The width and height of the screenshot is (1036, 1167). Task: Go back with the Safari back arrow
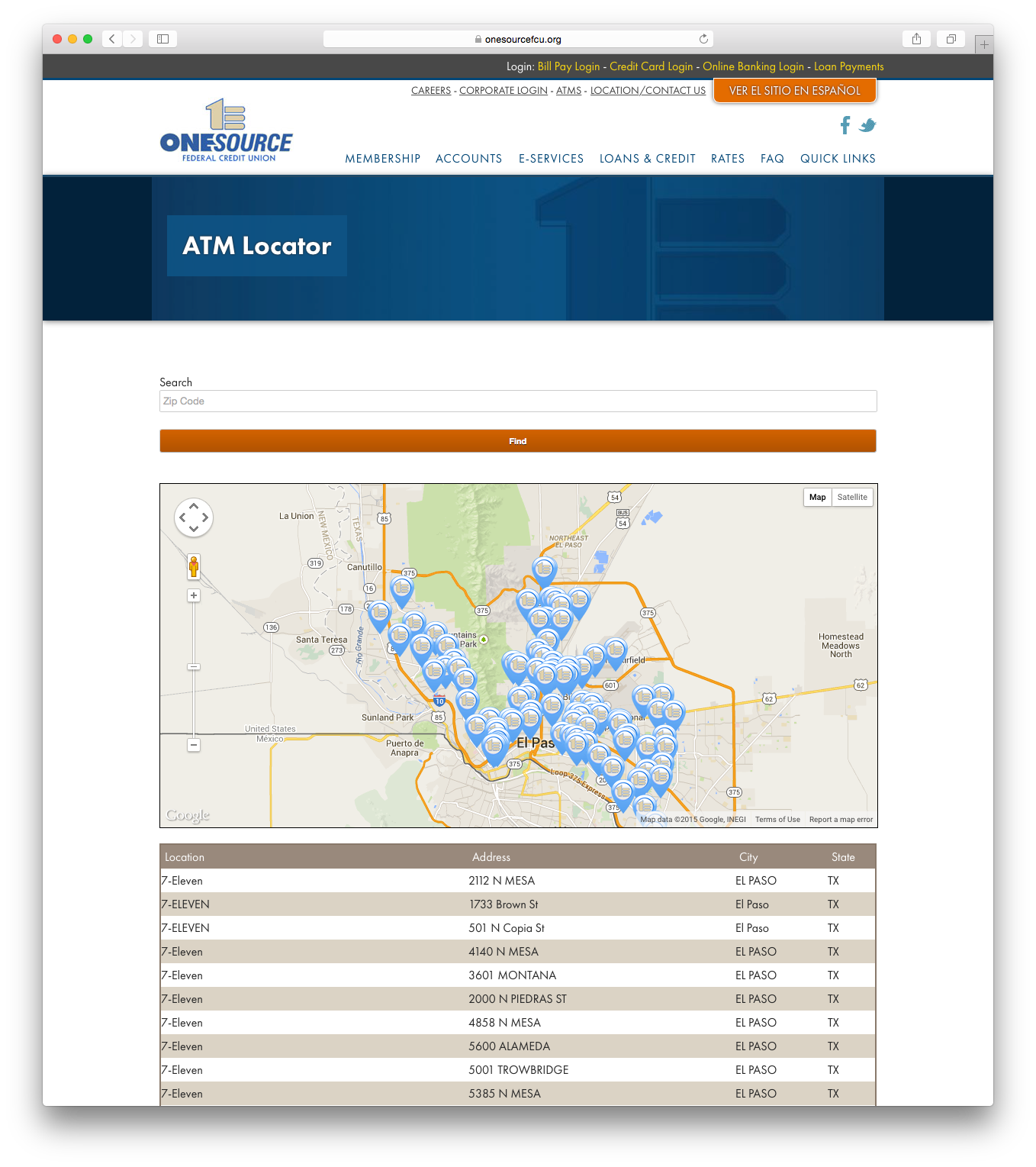coord(112,39)
